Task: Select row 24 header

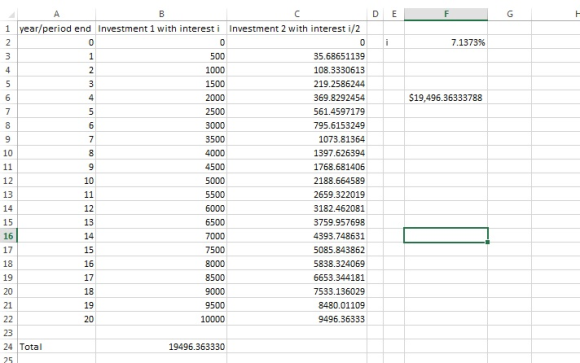Action: click(8, 346)
